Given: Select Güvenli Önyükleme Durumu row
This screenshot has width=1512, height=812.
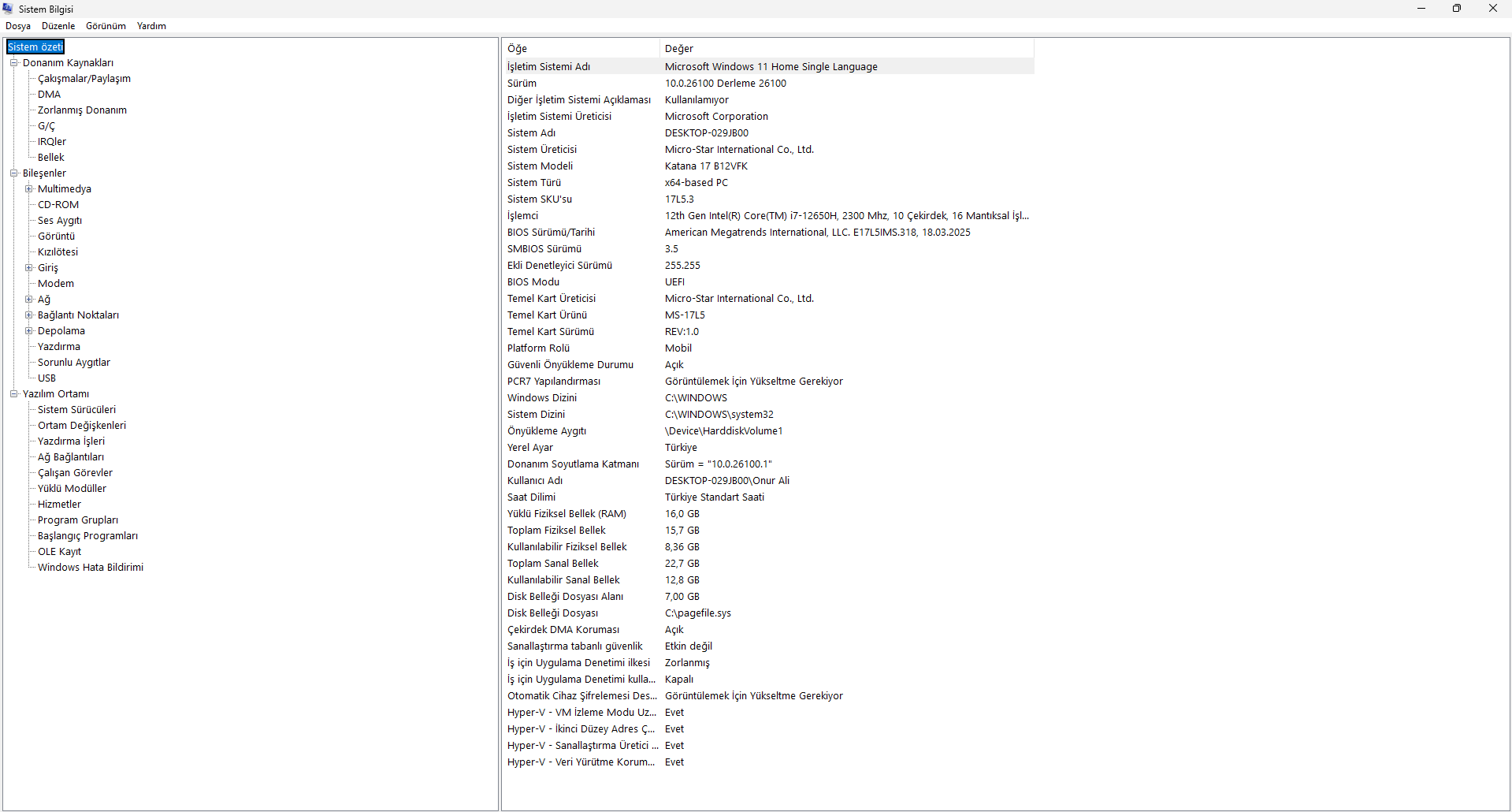Looking at the screenshot, I should click(x=768, y=364).
